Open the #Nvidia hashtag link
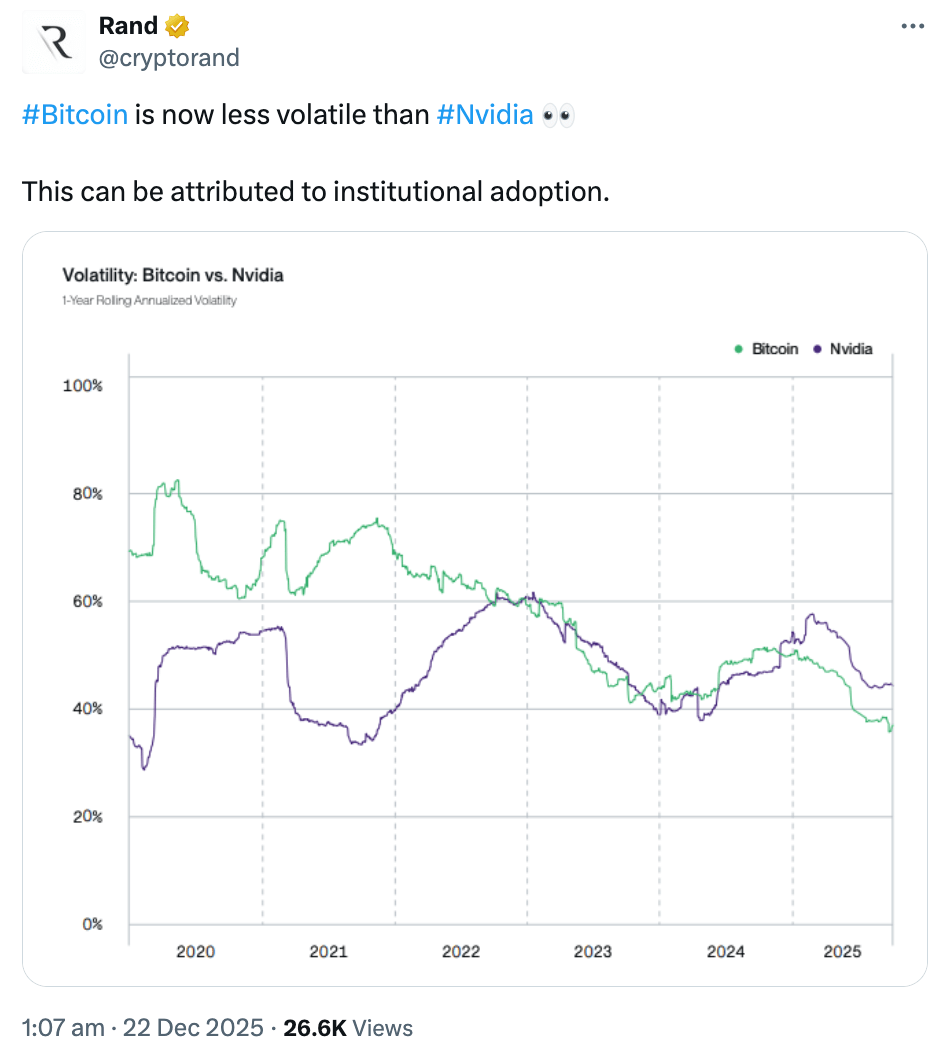 (x=485, y=115)
